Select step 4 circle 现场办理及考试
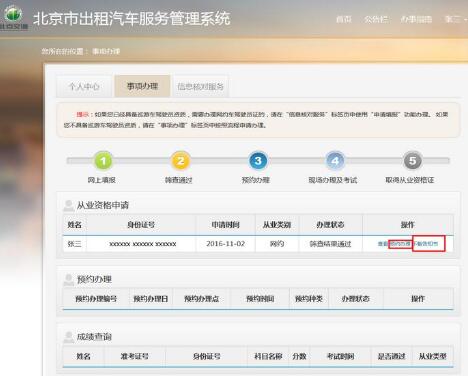Viewport: 468px width, 376px height. coord(335,161)
